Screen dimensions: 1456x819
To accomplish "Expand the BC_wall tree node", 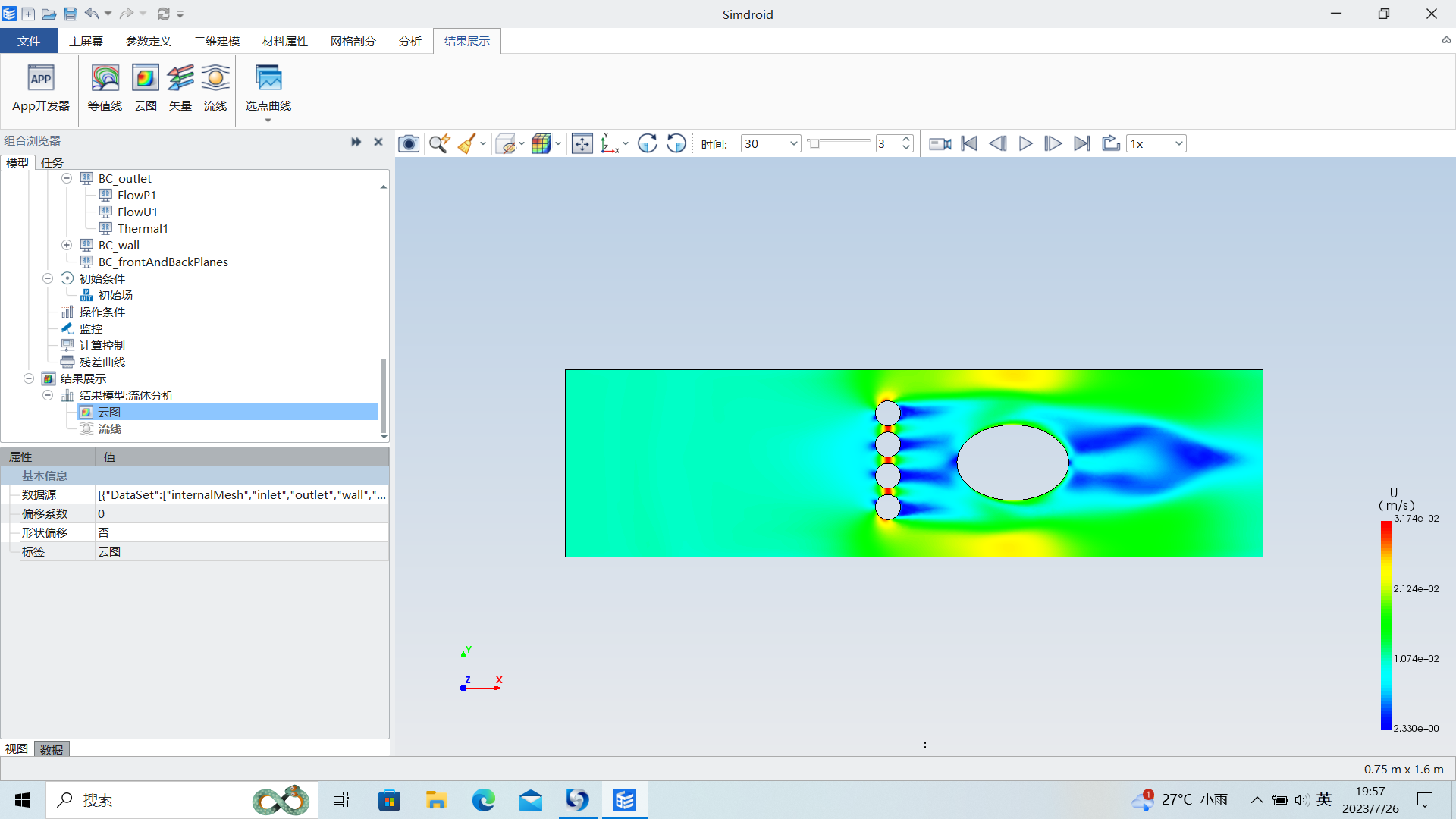I will (x=67, y=245).
